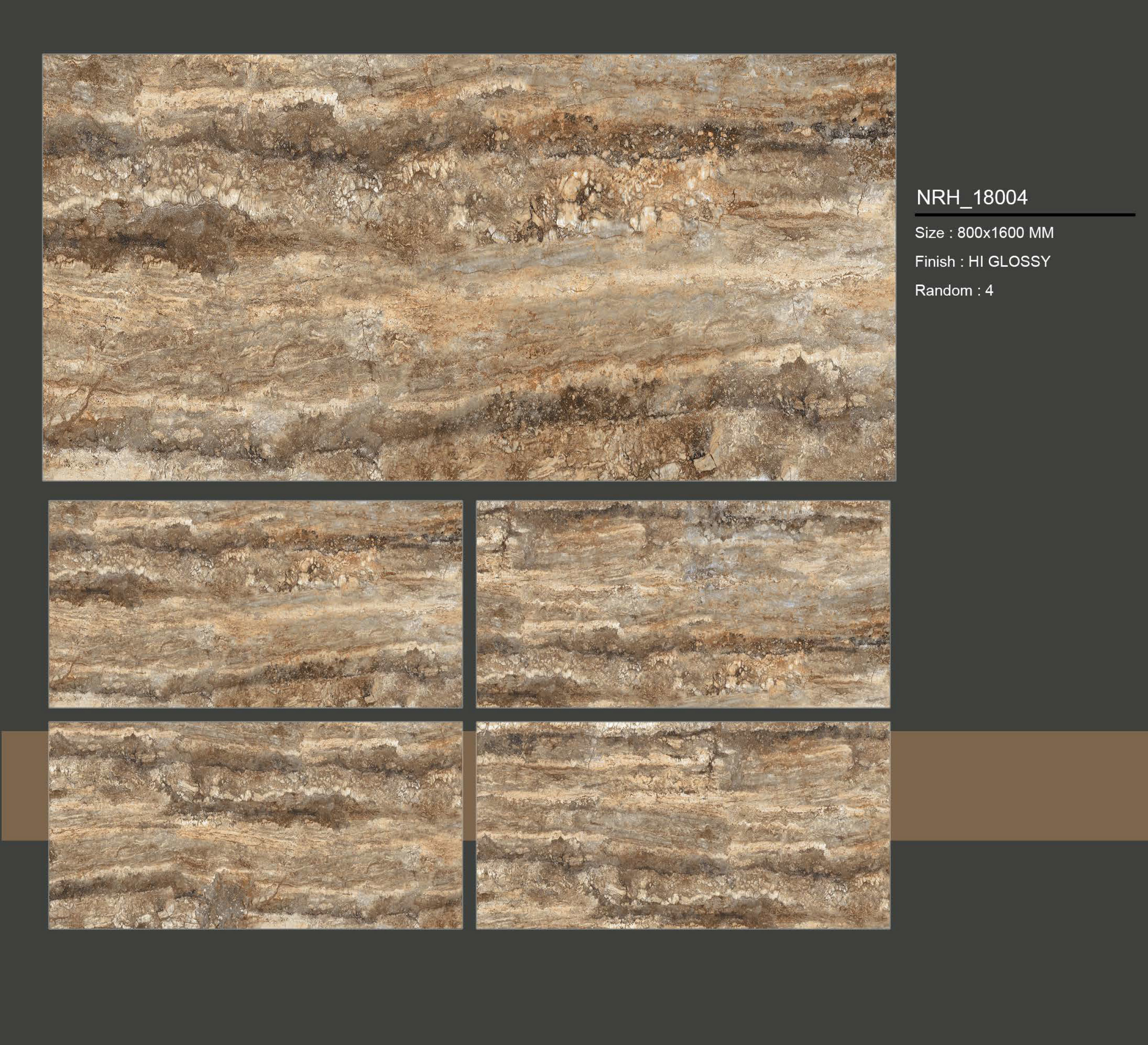Screen dimensions: 1148x1045
Task: Click the number 4 after Random
Action: (989, 290)
